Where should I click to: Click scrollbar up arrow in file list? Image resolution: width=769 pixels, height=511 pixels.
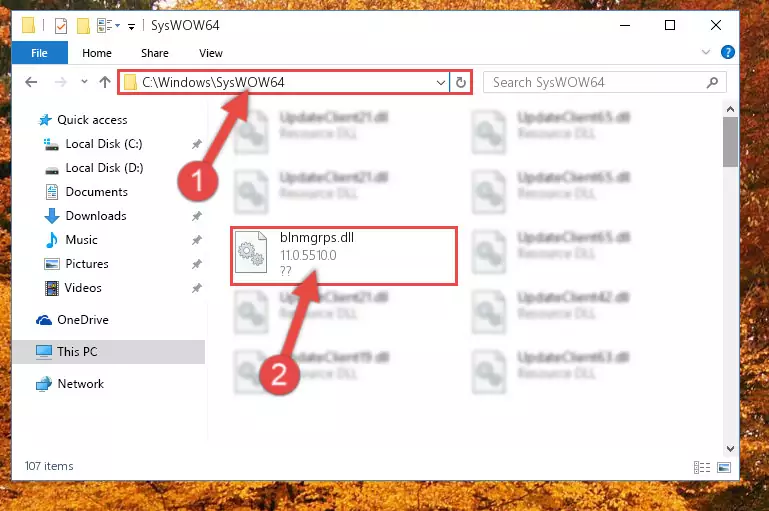pos(730,109)
